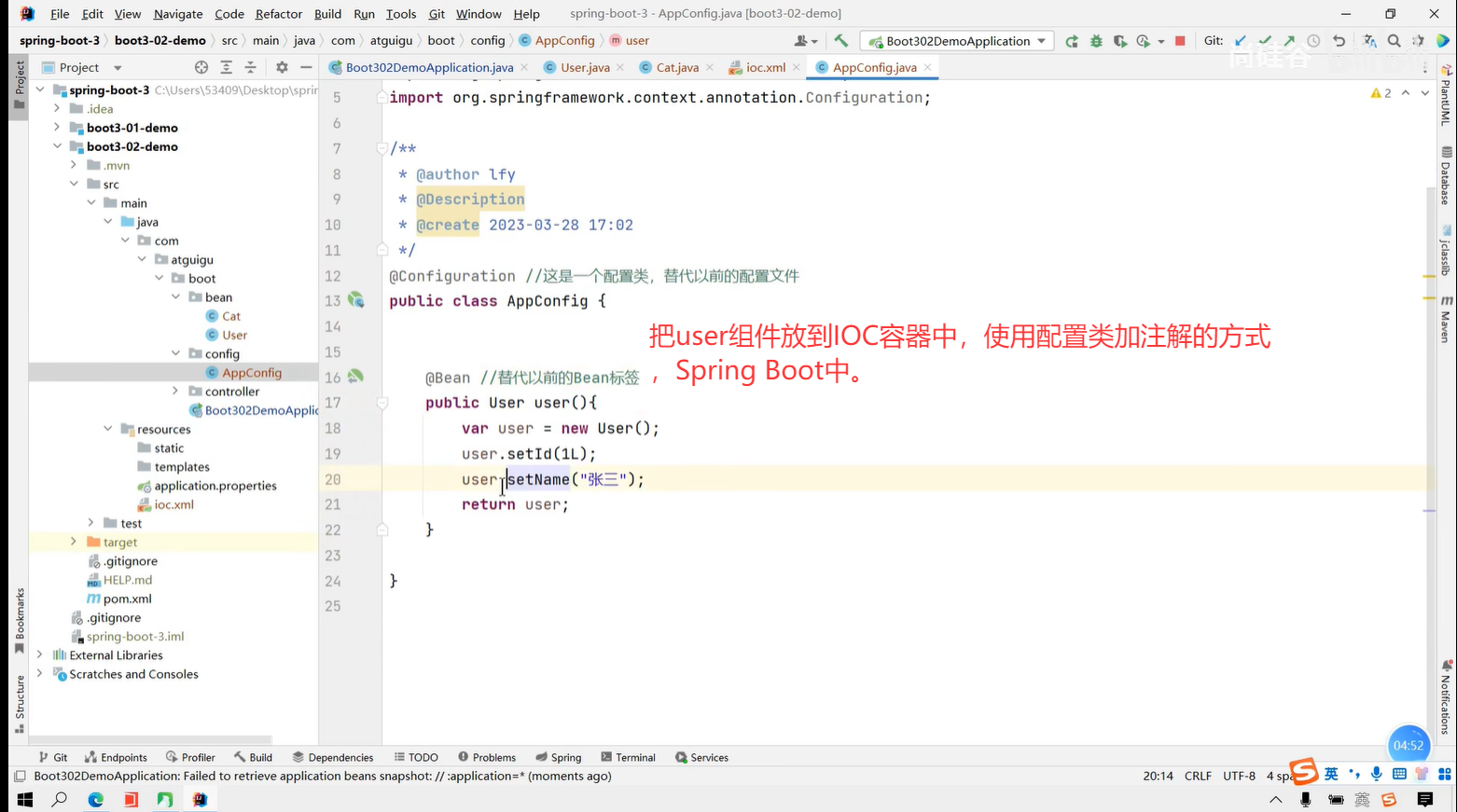Expand the target folder

pyautogui.click(x=74, y=542)
